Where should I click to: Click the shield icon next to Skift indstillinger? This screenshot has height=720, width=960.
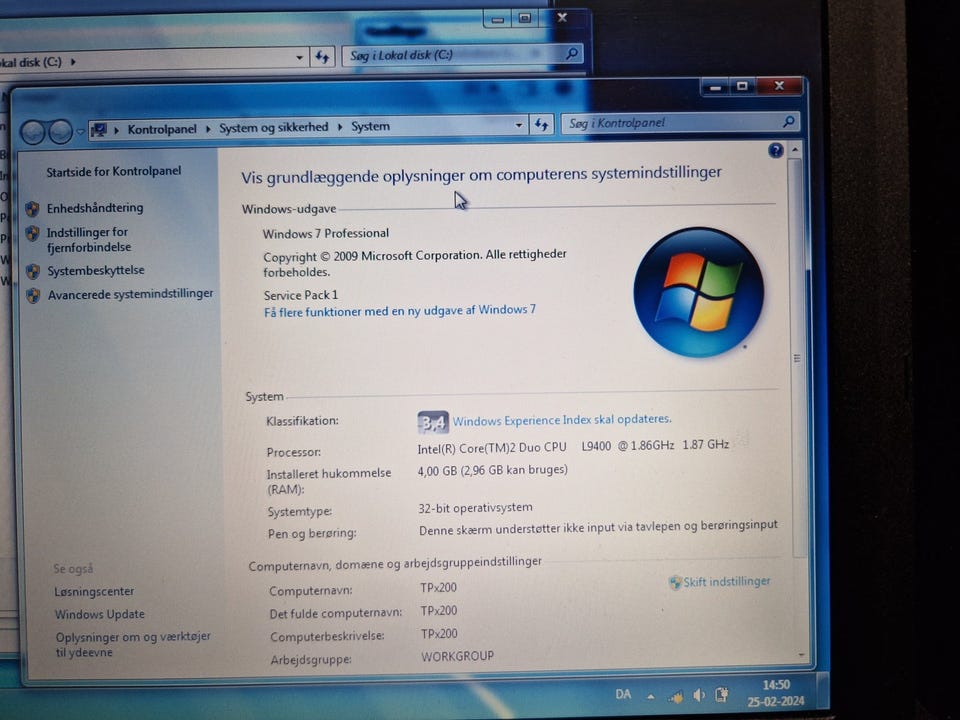(675, 582)
